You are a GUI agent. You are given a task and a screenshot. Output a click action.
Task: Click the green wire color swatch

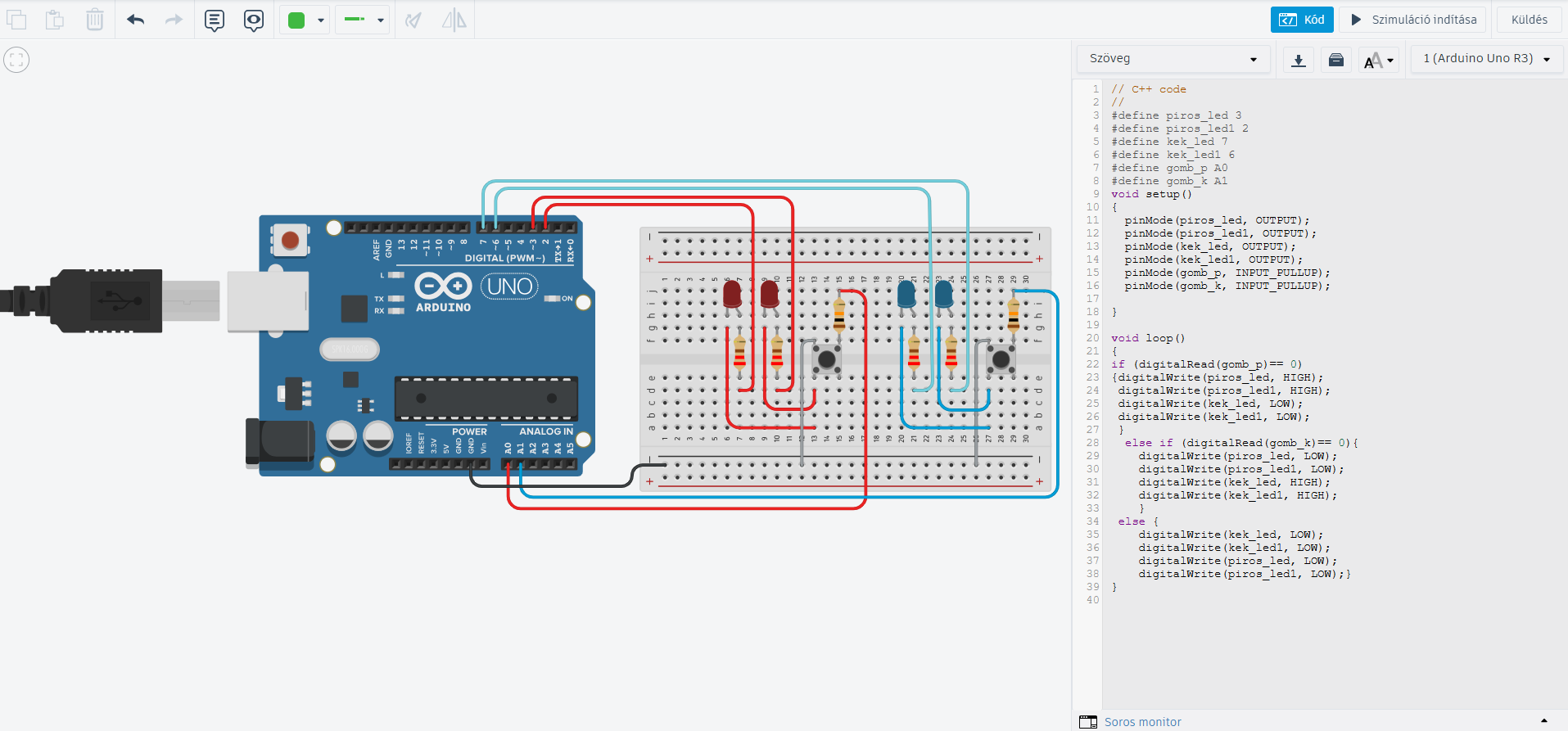tap(296, 20)
